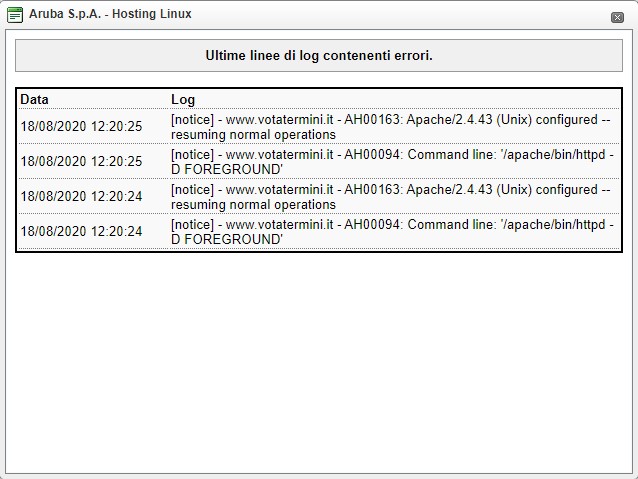Click 'D FOREGROUND' in the second log entry
Viewport: 638px width, 479px height.
click(x=227, y=170)
